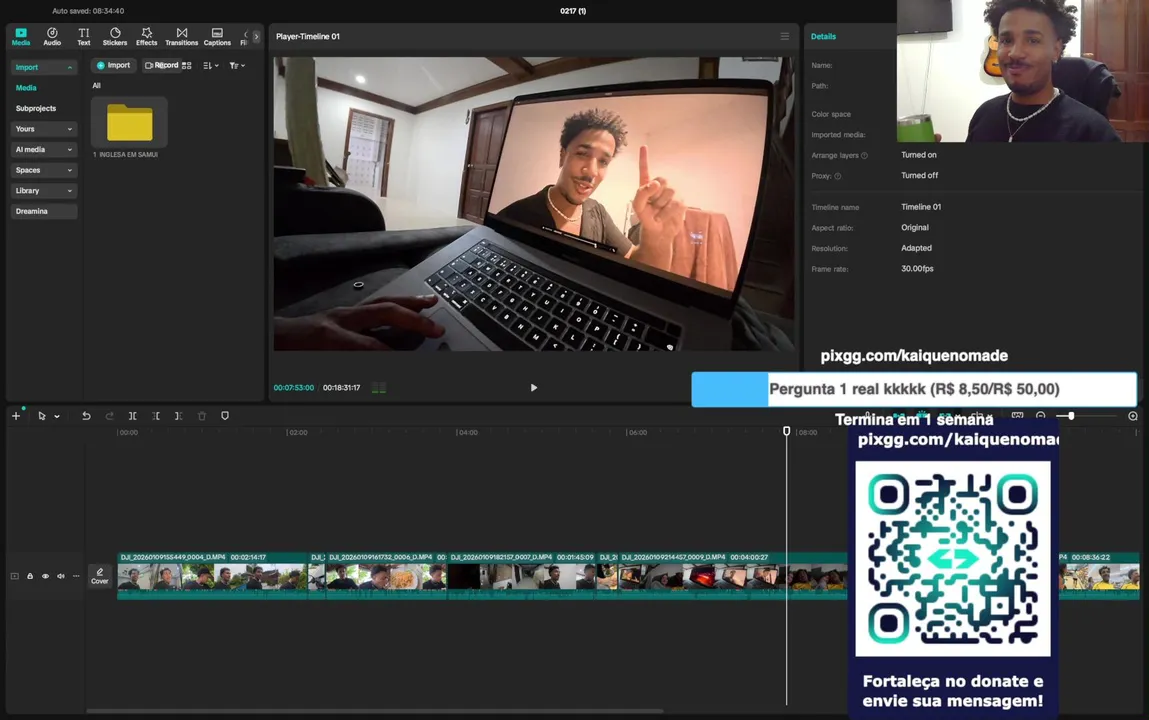Open the Stickers tab
This screenshot has width=1149, height=720.
[114, 37]
